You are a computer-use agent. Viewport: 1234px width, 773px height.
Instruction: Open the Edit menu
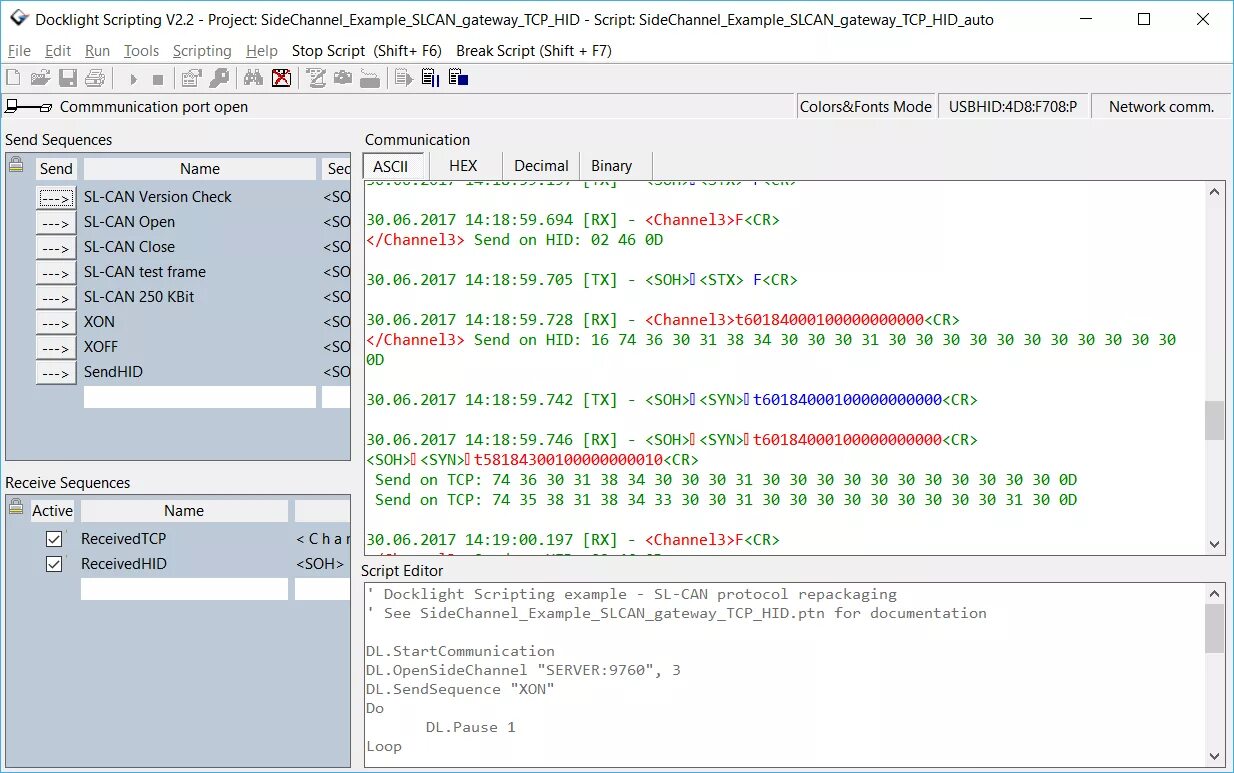pyautogui.click(x=58, y=51)
